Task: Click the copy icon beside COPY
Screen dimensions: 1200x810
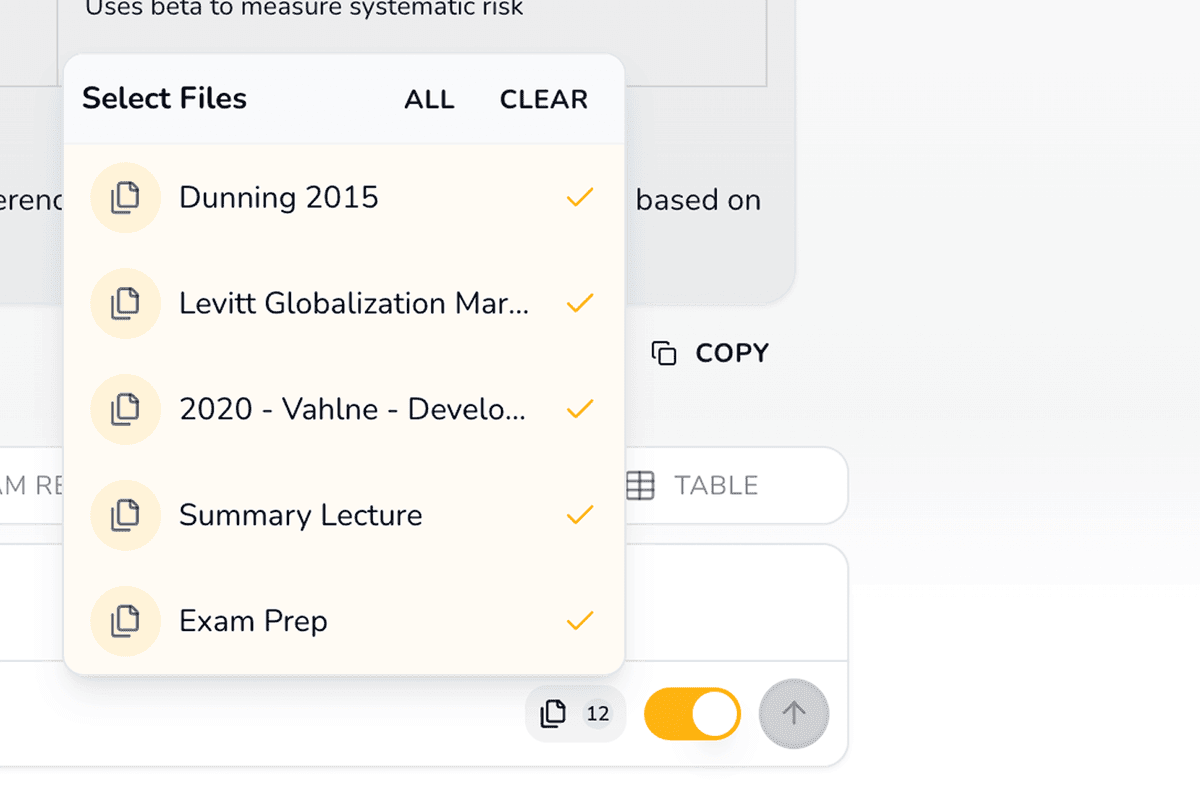Action: point(664,353)
